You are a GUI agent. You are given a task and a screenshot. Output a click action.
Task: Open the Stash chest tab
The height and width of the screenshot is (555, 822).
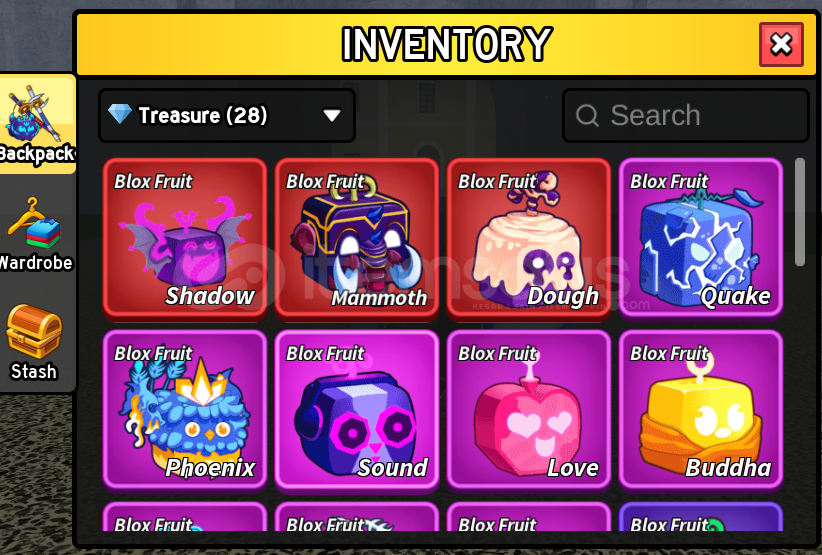(34, 343)
